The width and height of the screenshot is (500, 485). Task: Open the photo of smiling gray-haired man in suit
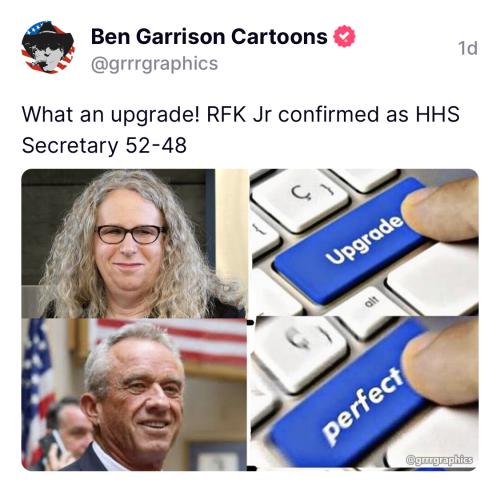[135, 395]
